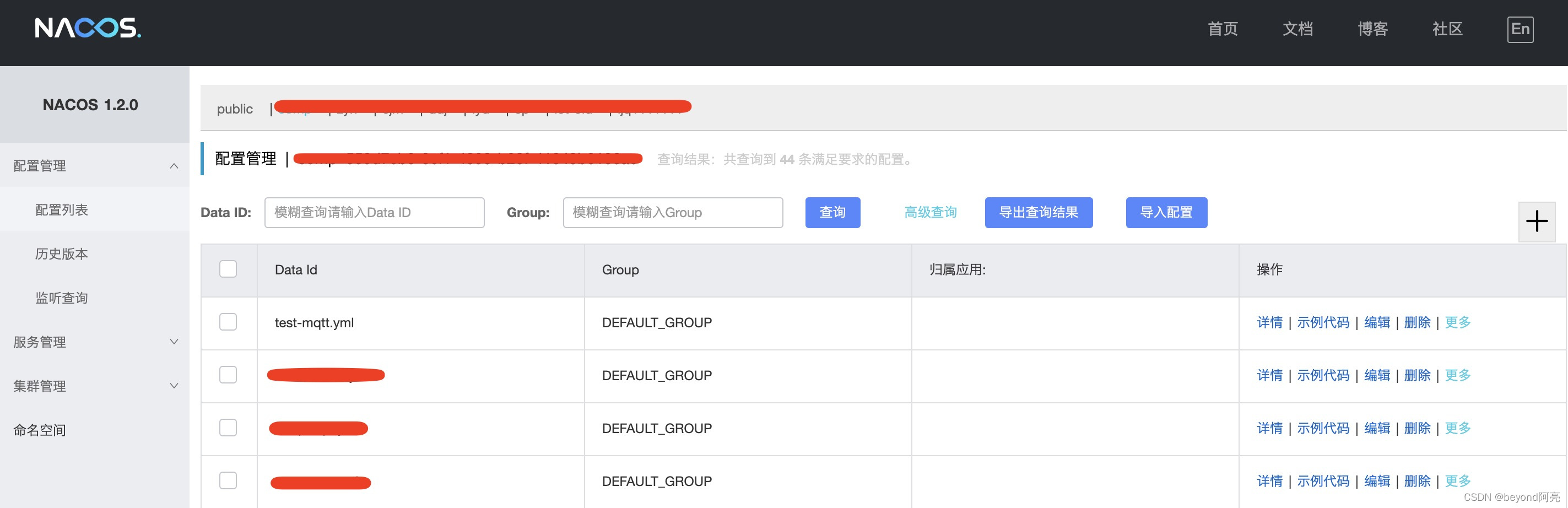
Task: Open 更多 menu in the fourth row
Action: (x=1457, y=481)
